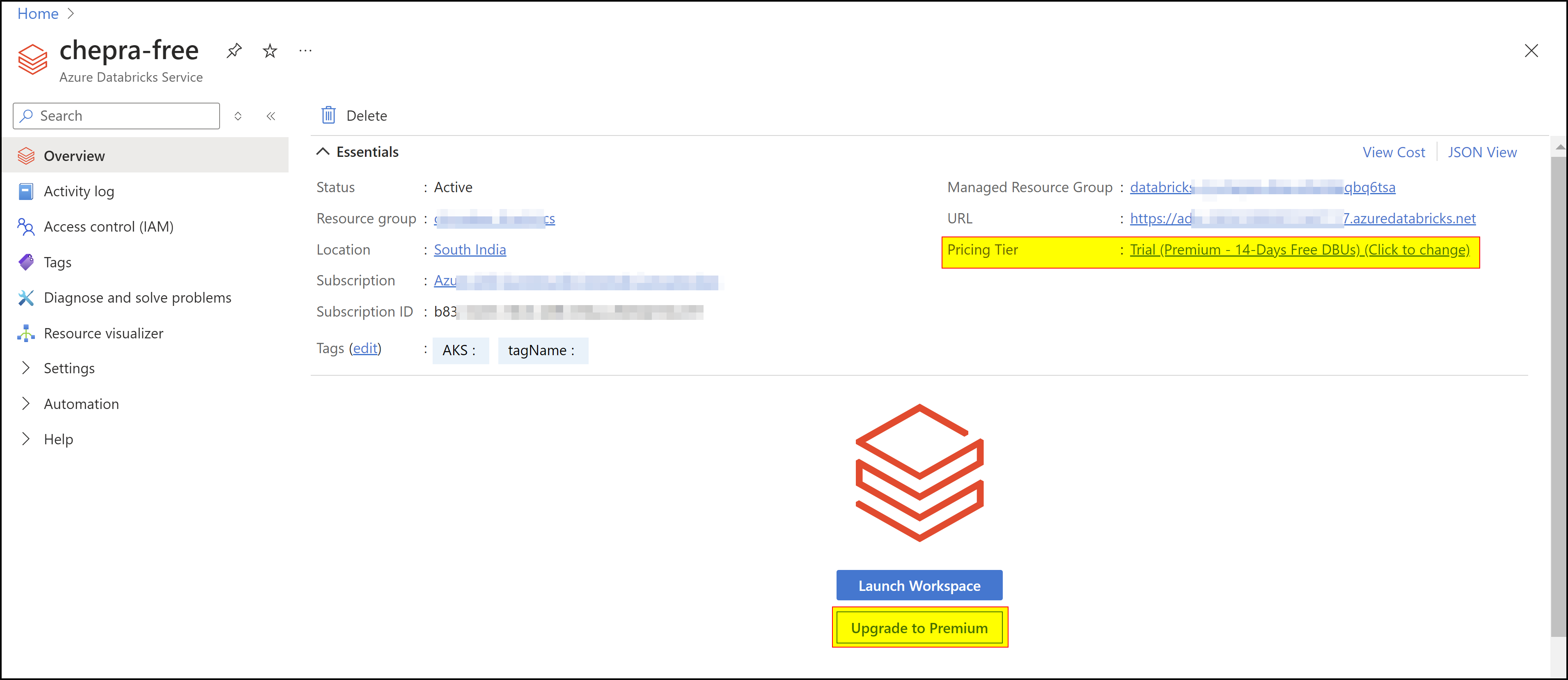
Task: Pin chepra-free resource to dashboard
Action: coord(234,51)
